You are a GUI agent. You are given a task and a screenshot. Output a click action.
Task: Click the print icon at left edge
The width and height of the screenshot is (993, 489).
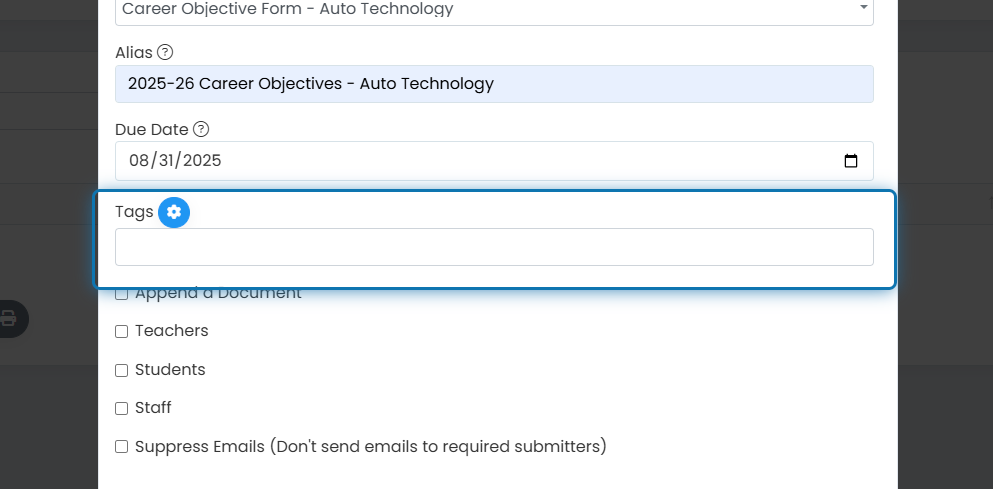pos(8,318)
